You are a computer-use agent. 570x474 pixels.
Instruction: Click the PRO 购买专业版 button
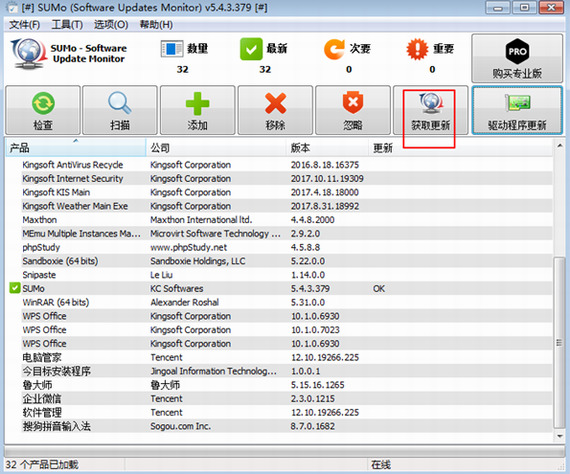coord(517,58)
